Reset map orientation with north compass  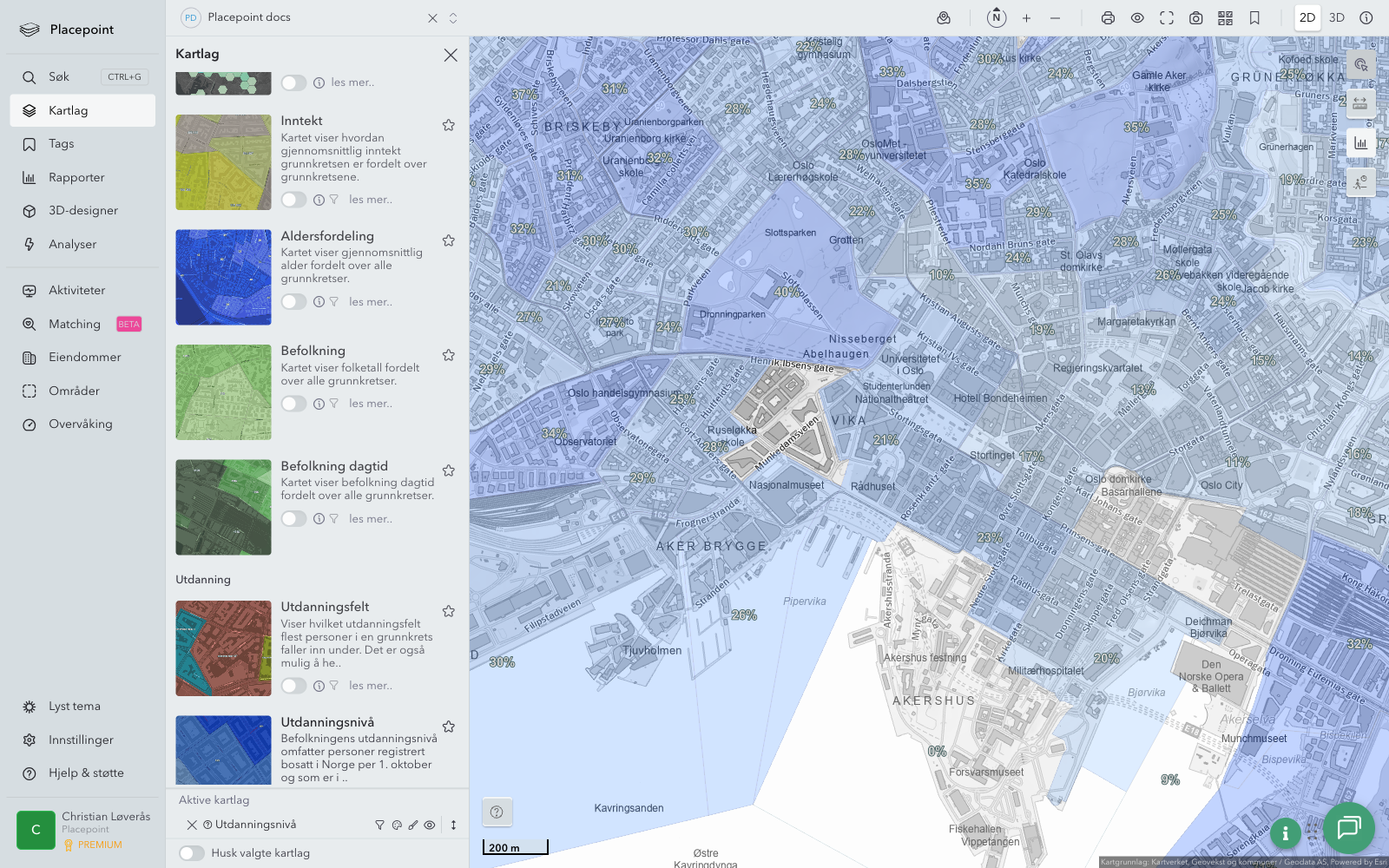(x=997, y=17)
